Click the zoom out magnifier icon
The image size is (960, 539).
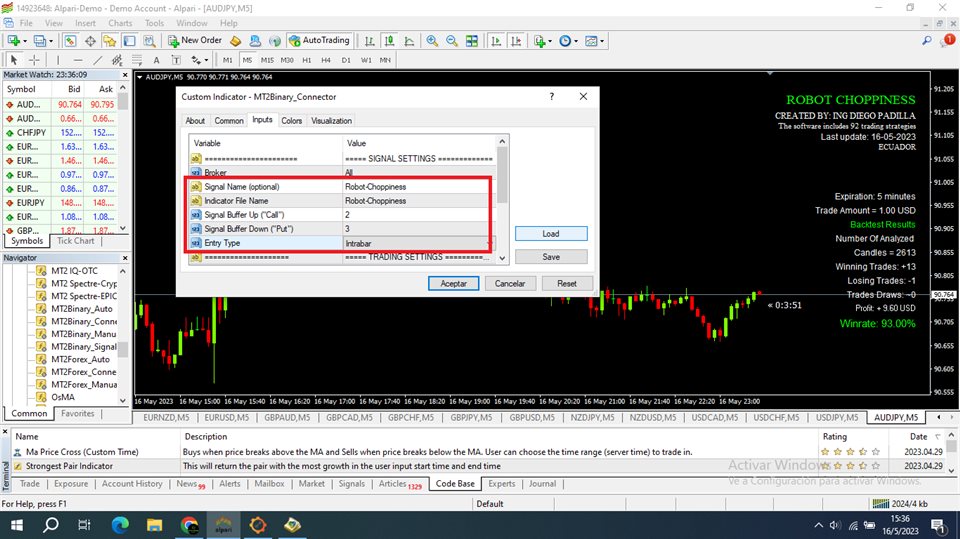pyautogui.click(x=452, y=40)
